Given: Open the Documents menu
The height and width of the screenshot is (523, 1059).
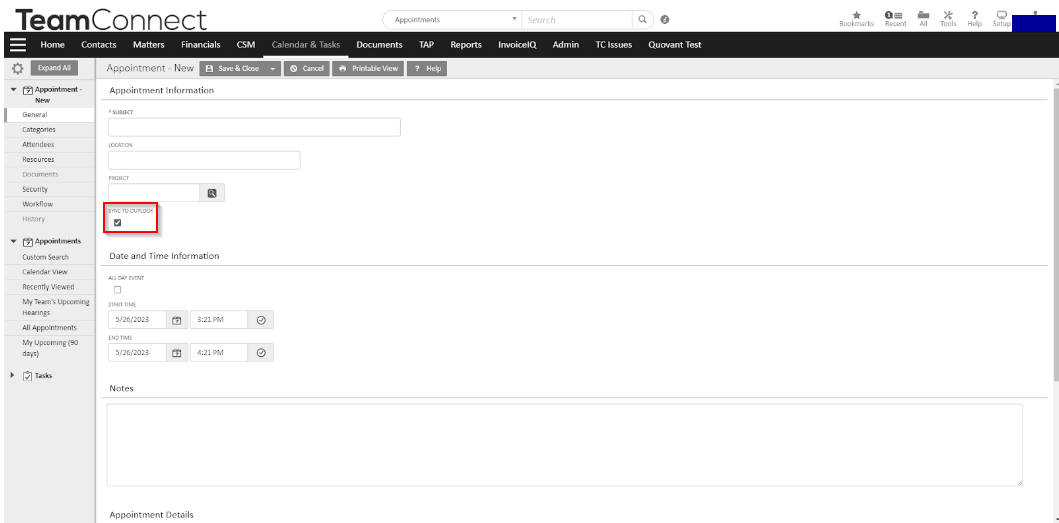Looking at the screenshot, I should (x=380, y=45).
